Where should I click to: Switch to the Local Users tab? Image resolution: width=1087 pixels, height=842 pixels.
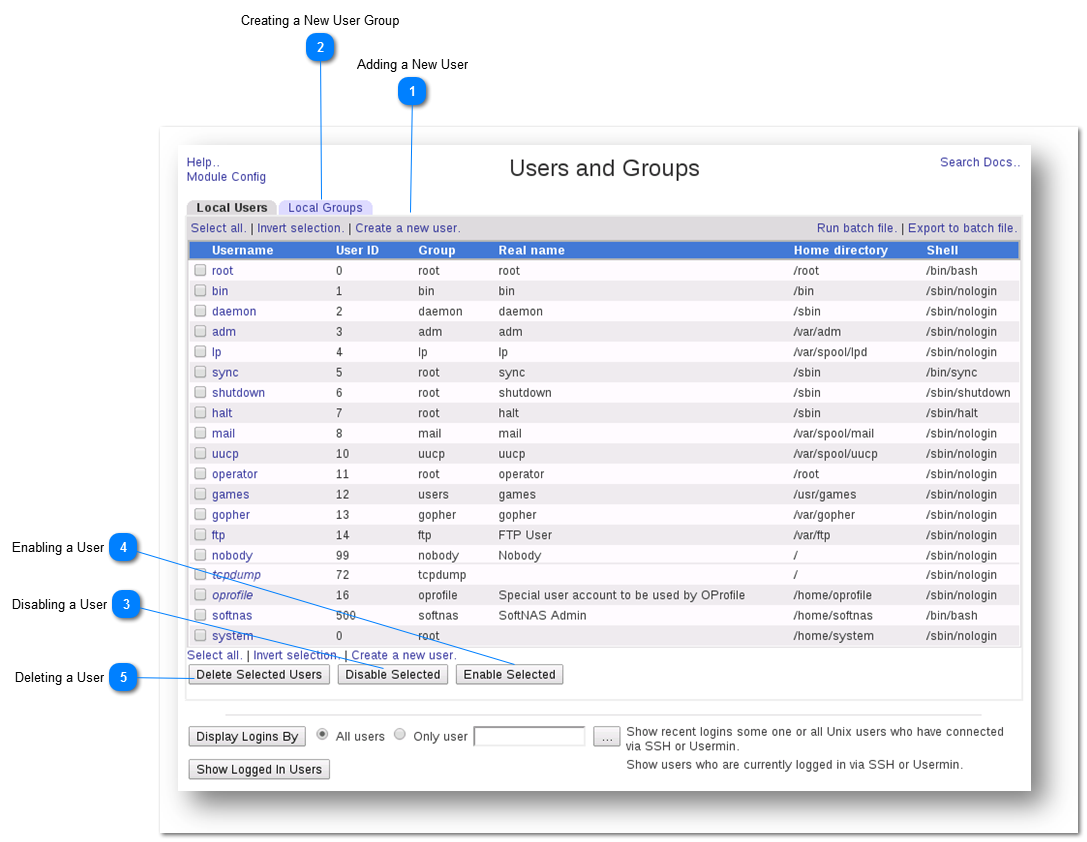click(232, 207)
